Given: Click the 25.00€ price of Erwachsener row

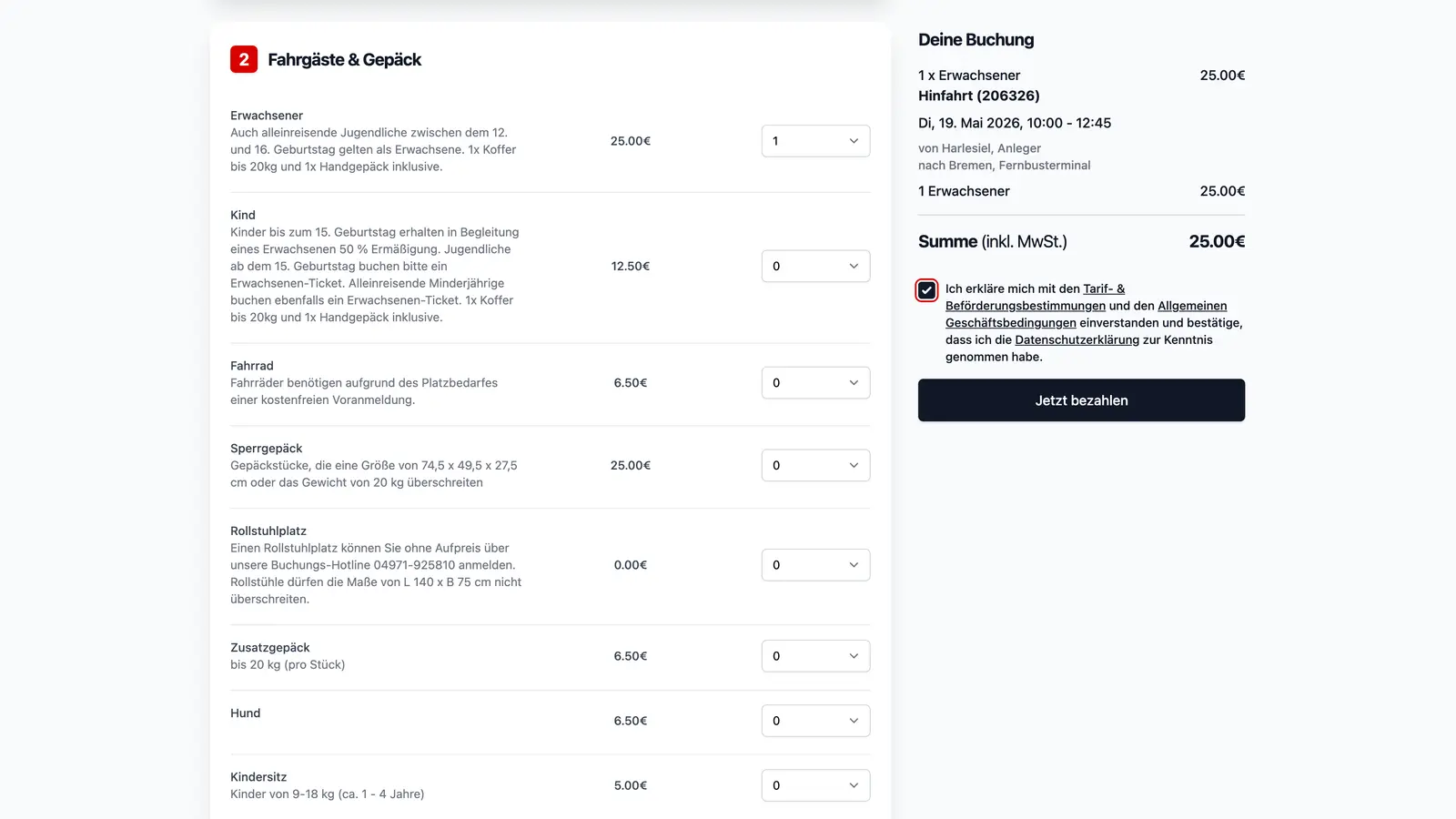Looking at the screenshot, I should tap(631, 141).
